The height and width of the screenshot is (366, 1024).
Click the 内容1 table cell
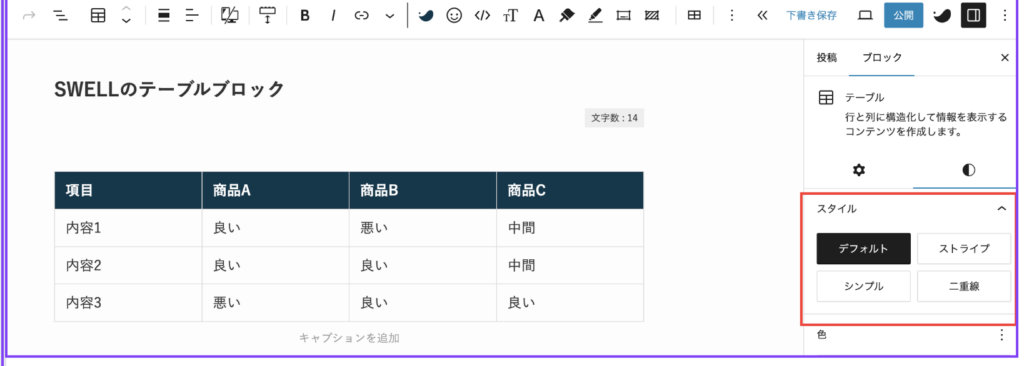[128, 228]
